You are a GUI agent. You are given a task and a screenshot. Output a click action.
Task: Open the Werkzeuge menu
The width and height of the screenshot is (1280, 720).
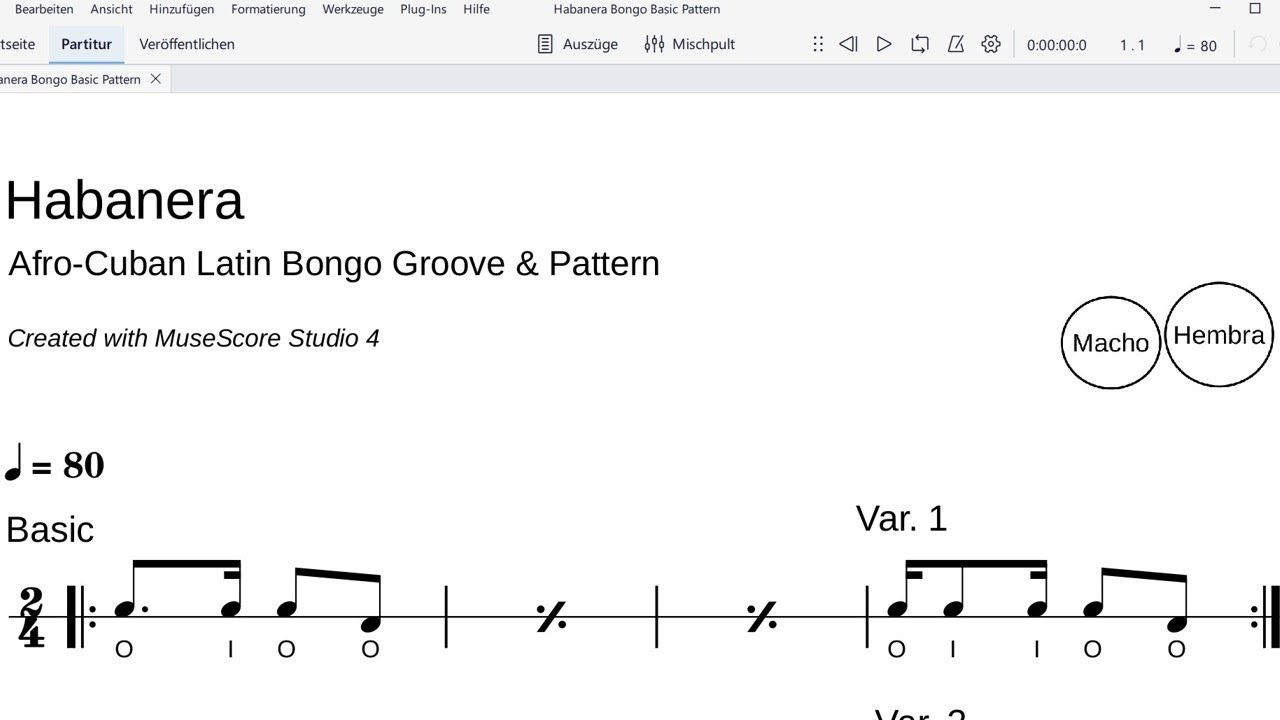(353, 9)
